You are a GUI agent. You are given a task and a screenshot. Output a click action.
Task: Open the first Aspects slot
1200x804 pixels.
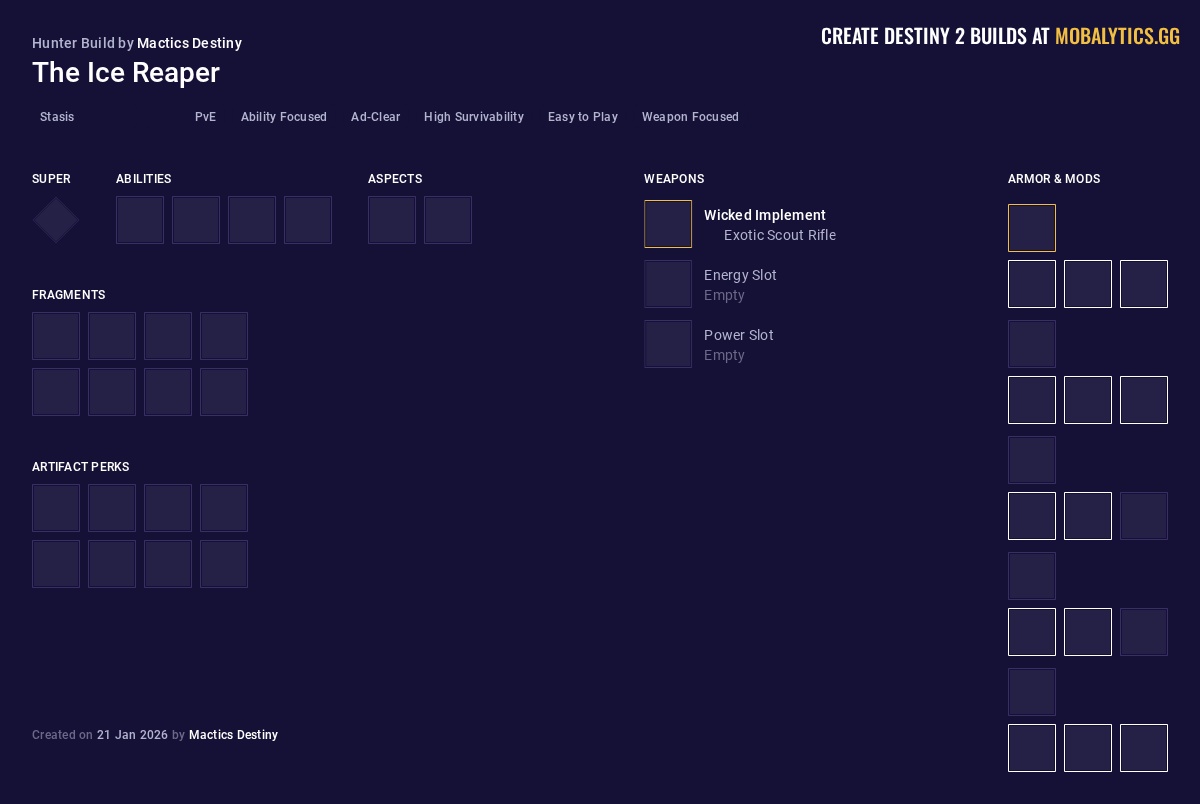[392, 220]
